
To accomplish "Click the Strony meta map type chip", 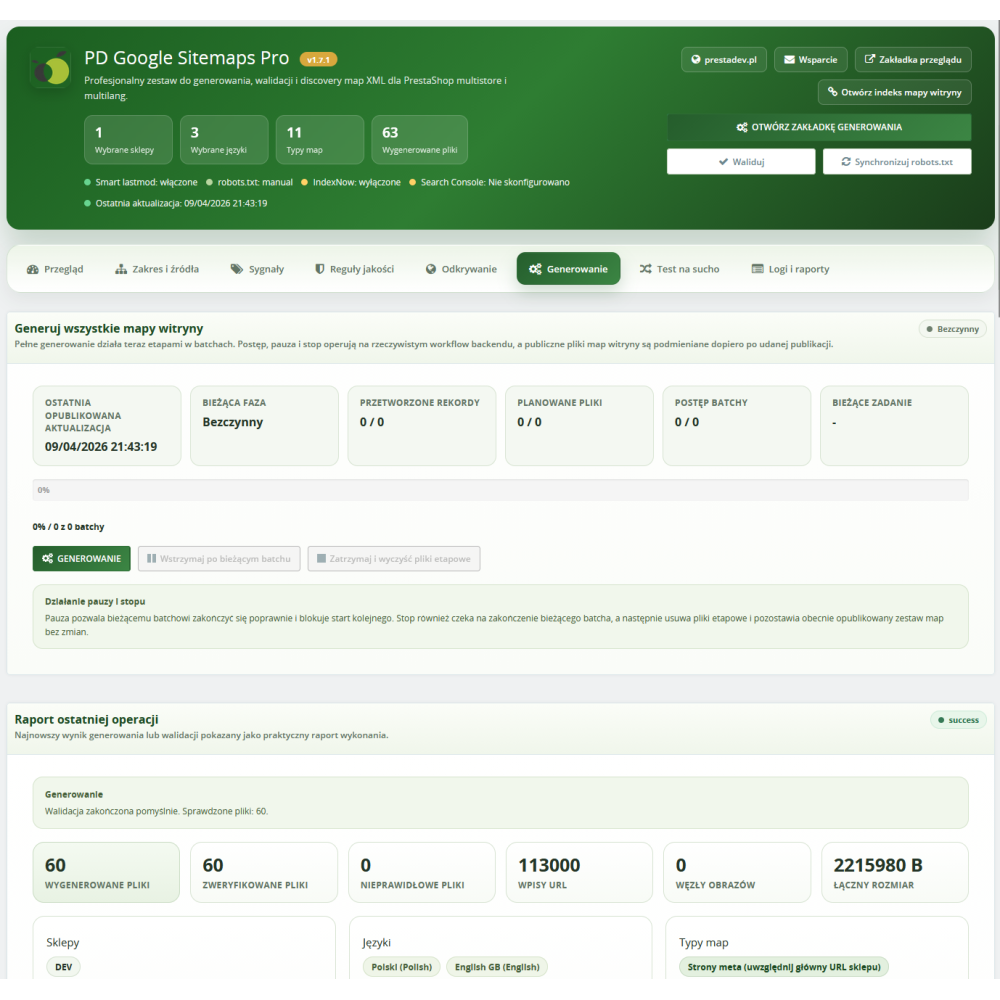I will [784, 967].
